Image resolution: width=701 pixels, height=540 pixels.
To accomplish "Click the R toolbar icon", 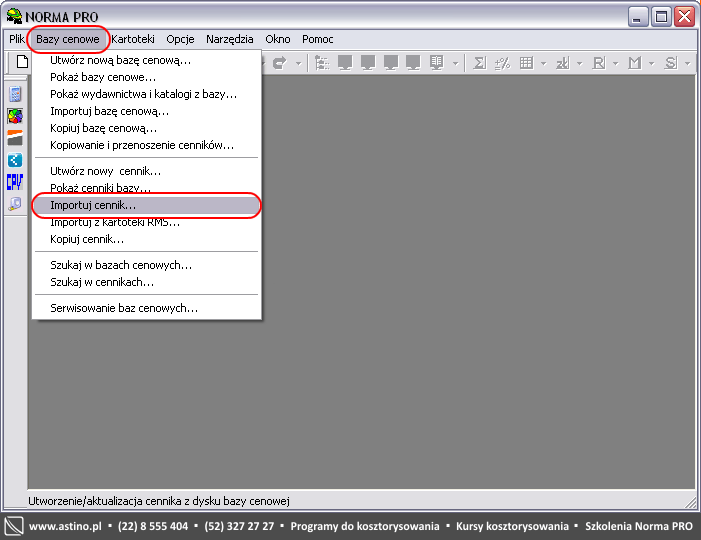I will pyautogui.click(x=599, y=63).
